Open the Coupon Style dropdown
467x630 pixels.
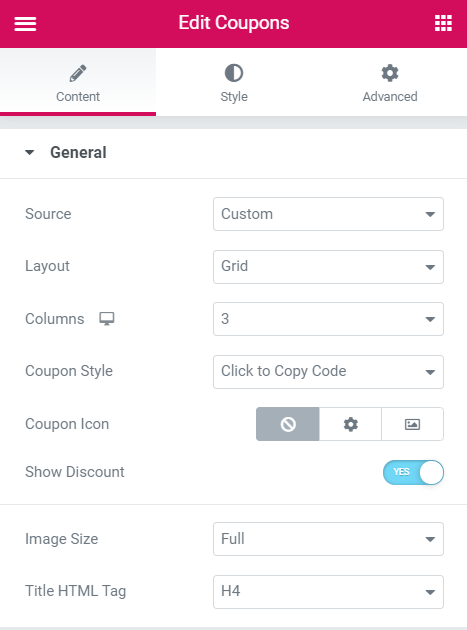[x=328, y=372]
